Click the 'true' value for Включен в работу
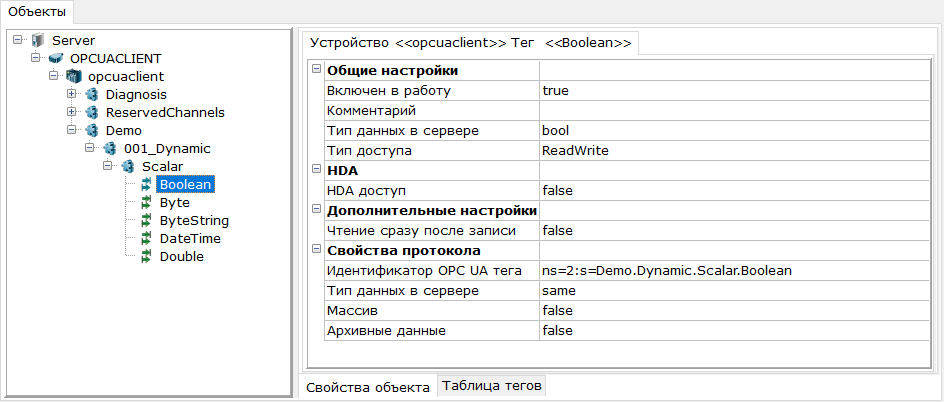Viewport: 944px width, 402px height. tap(734, 91)
